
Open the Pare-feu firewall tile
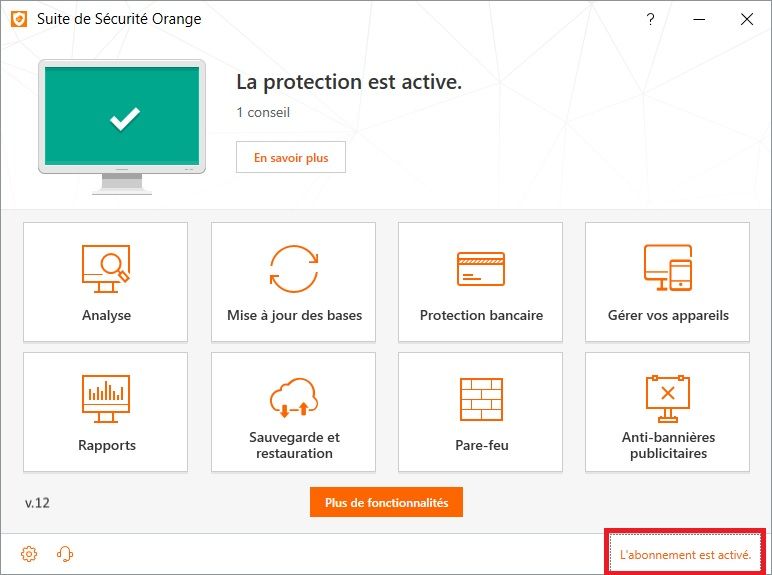click(x=481, y=412)
